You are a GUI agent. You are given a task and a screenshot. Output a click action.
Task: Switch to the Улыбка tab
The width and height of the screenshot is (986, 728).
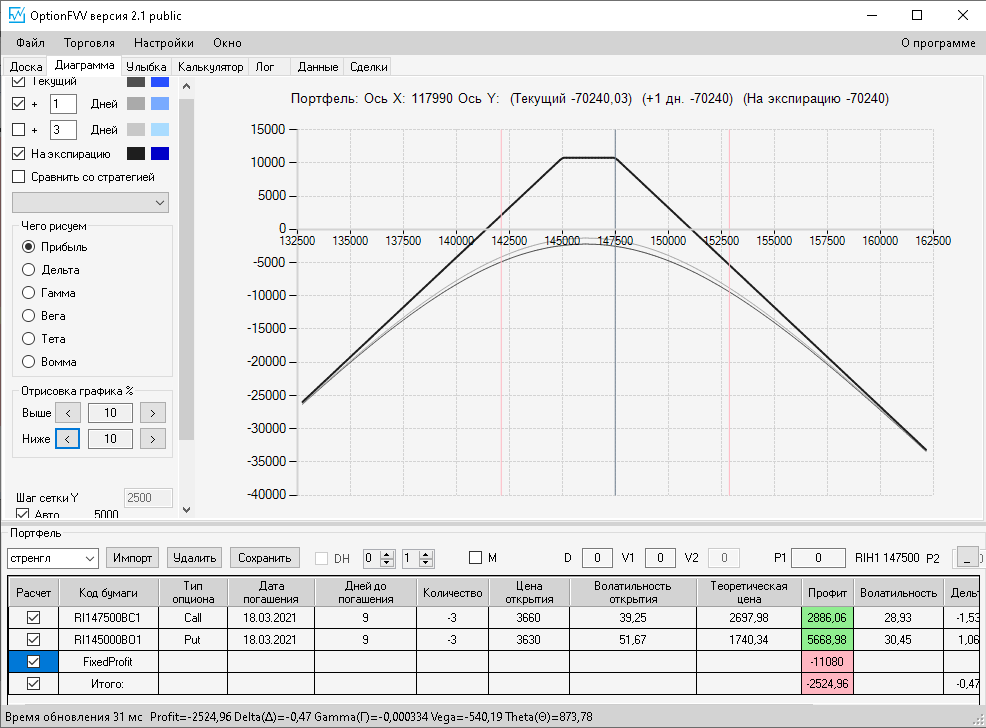(146, 67)
